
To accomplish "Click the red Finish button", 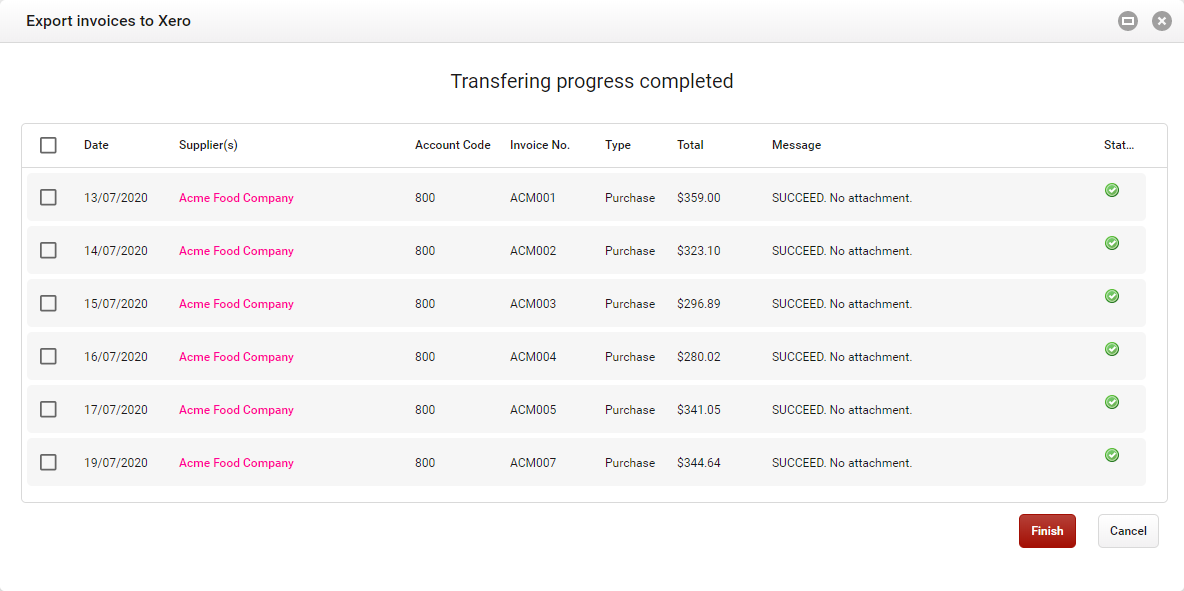I will tap(1047, 531).
